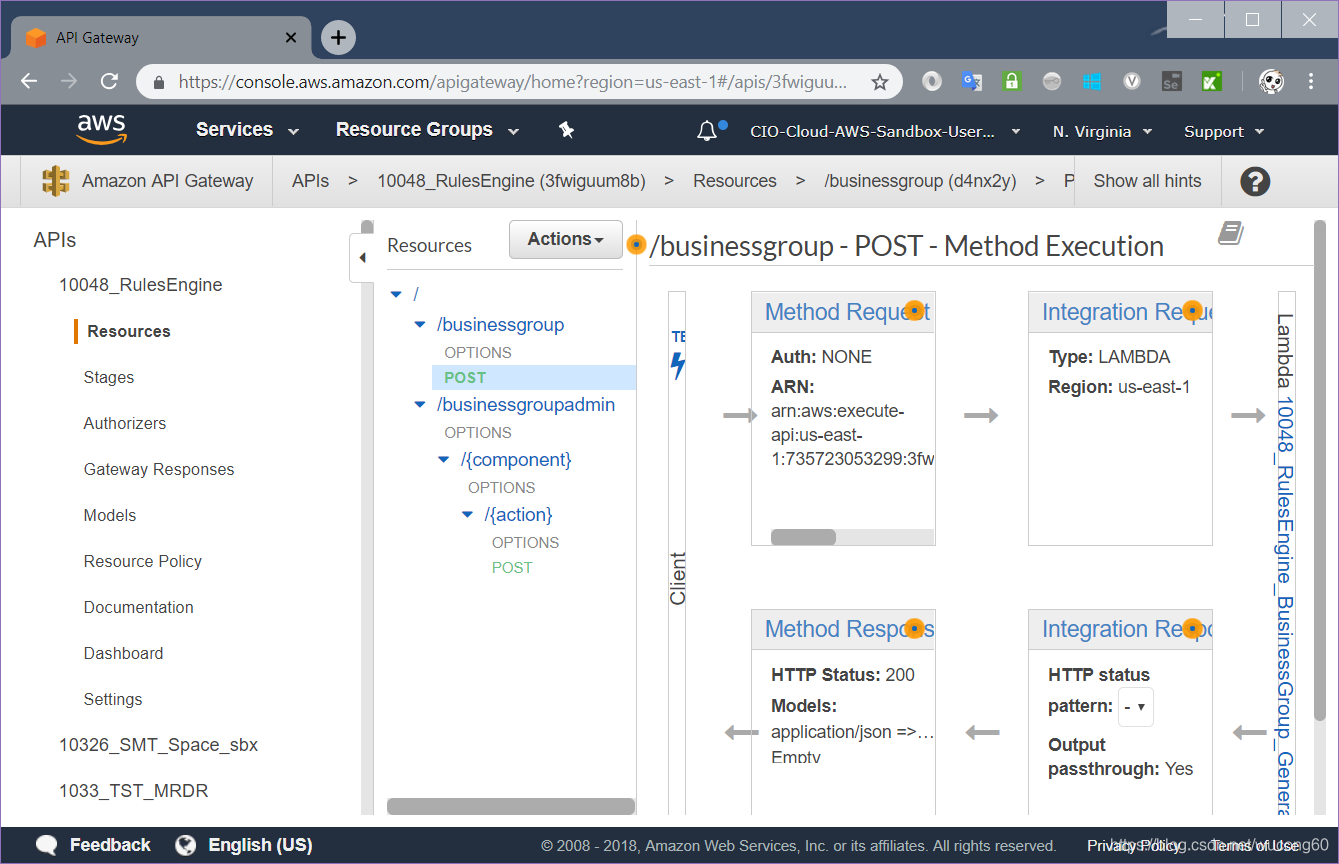The width and height of the screenshot is (1339, 864).
Task: Open Chrome three-dot menu
Action: coord(1311,82)
